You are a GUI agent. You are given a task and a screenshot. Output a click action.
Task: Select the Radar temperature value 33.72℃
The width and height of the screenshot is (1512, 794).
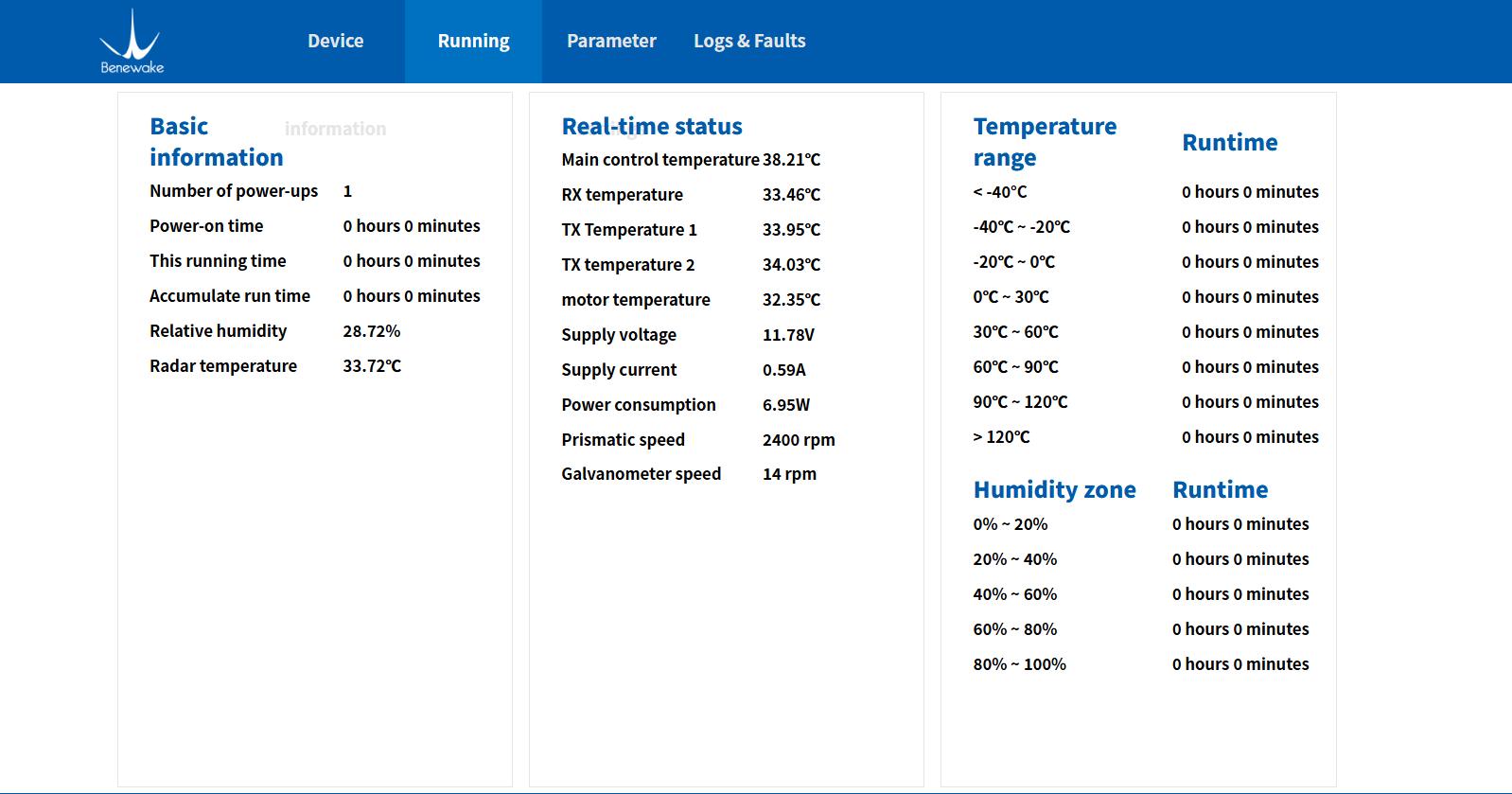pyautogui.click(x=372, y=366)
